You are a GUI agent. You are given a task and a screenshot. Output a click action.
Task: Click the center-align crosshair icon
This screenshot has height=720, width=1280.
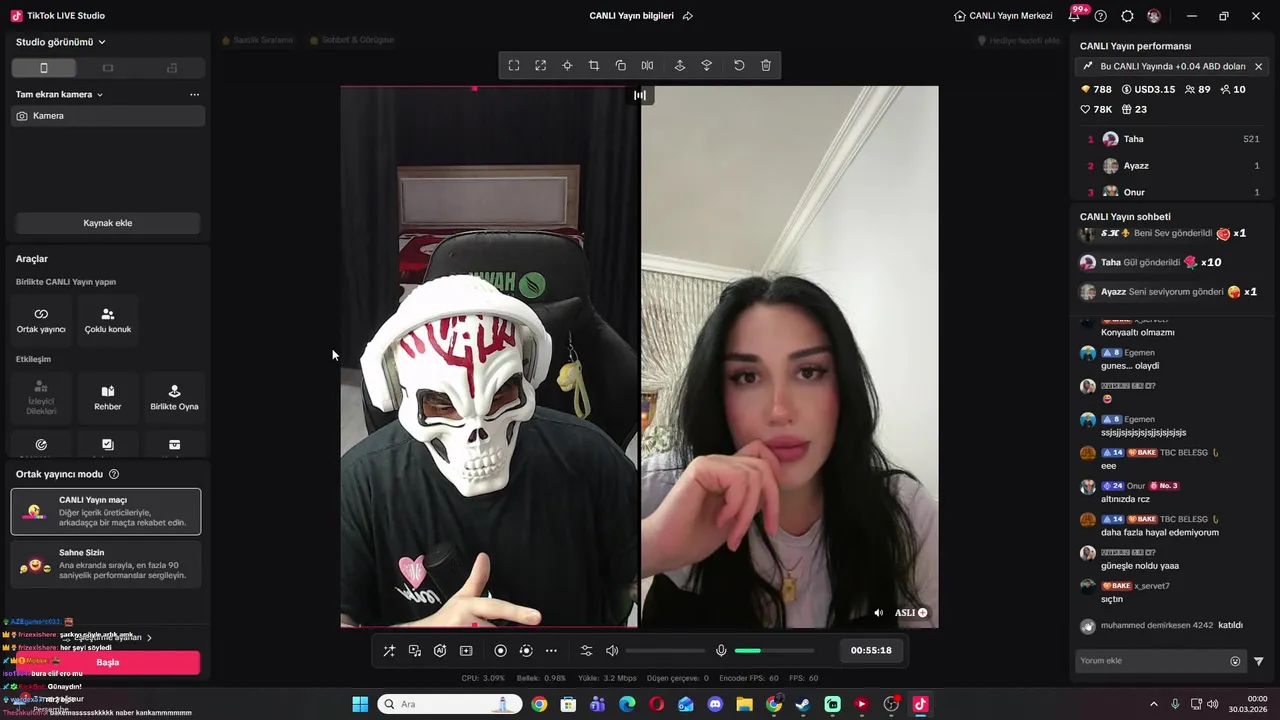(567, 65)
